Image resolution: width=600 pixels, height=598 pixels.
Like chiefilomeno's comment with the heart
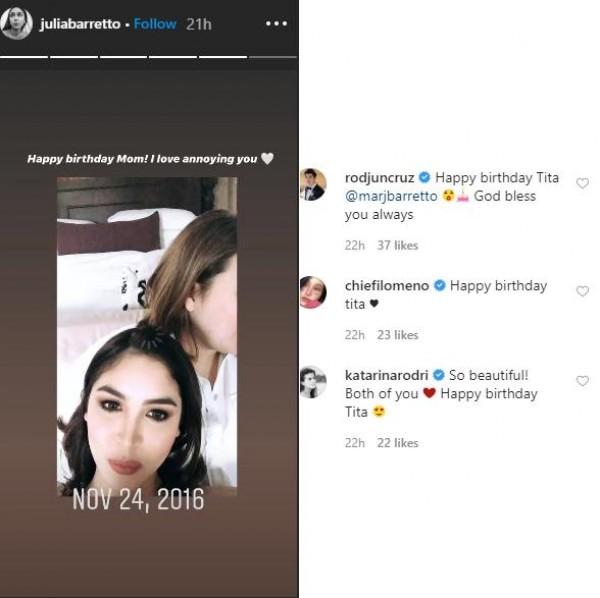[x=582, y=292]
